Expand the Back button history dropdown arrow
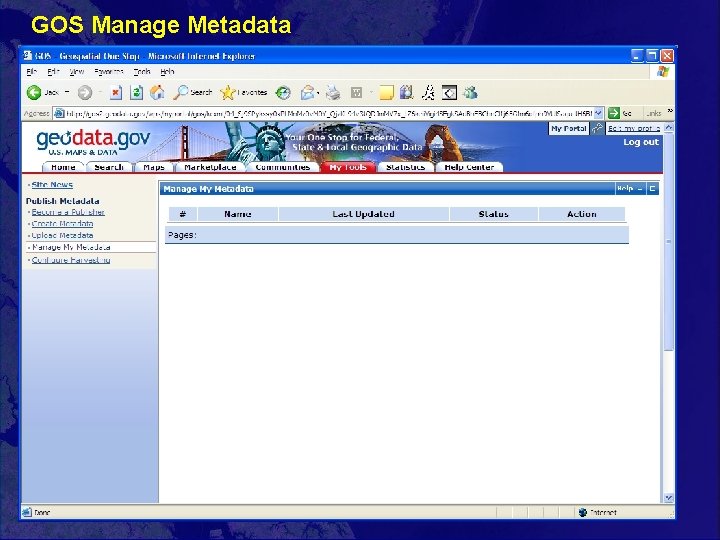 click(x=67, y=92)
